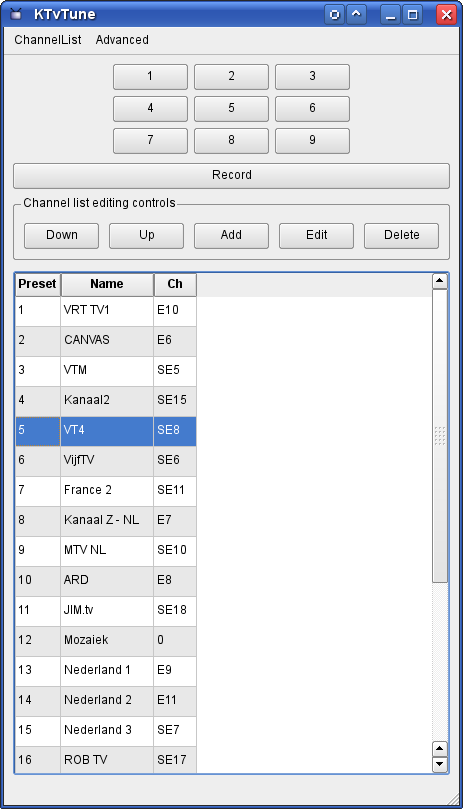The image size is (463, 809).
Task: Click the shade arrow title bar button
Action: (356, 14)
